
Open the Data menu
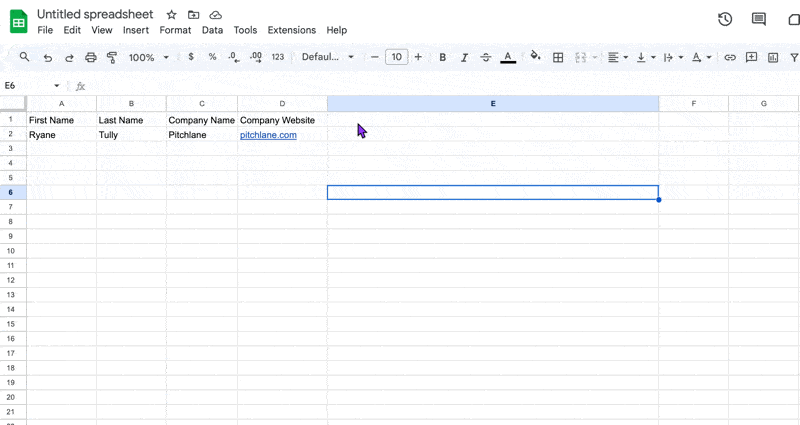[x=212, y=30]
